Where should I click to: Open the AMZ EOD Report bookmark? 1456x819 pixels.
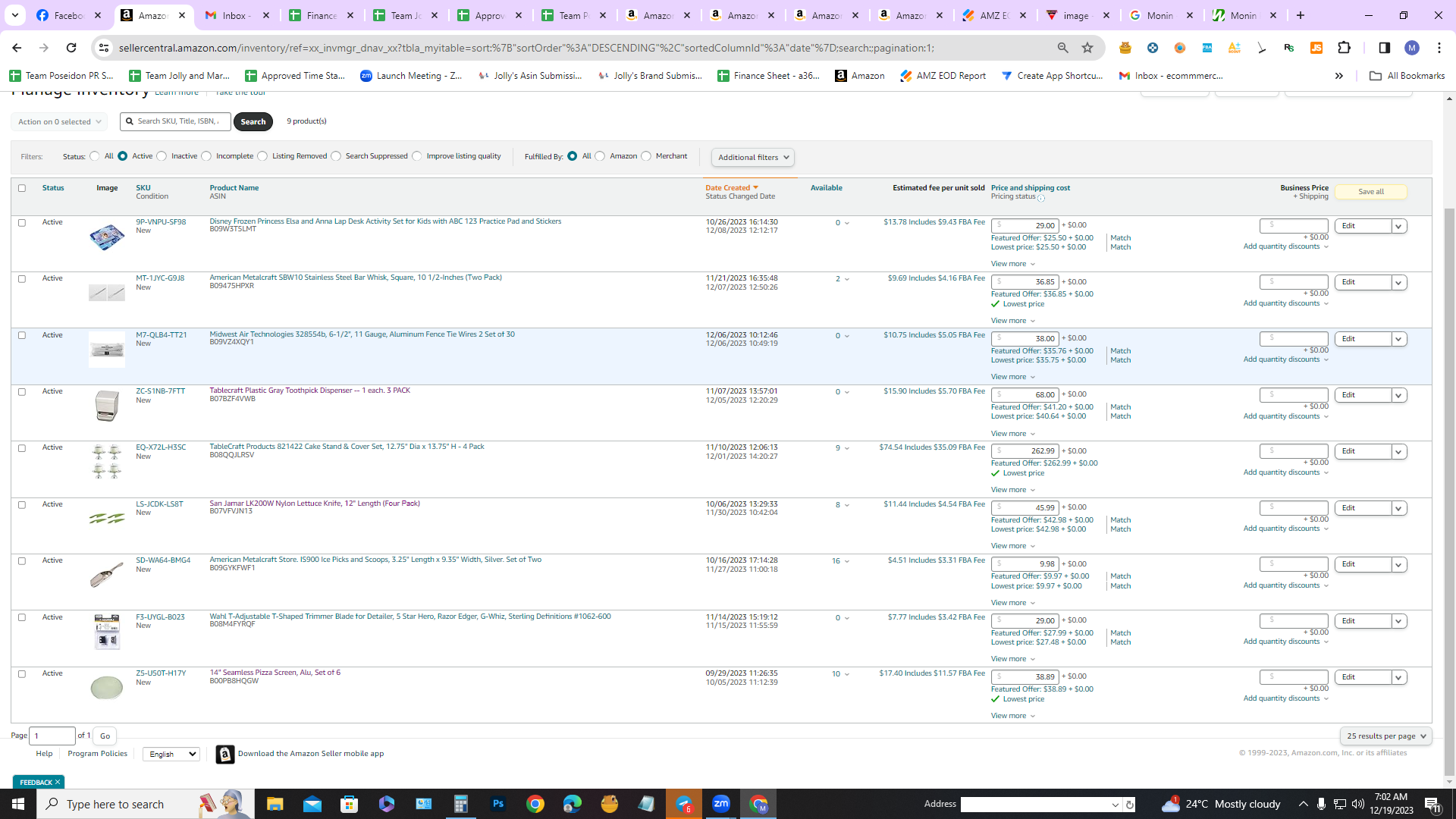pos(943,76)
